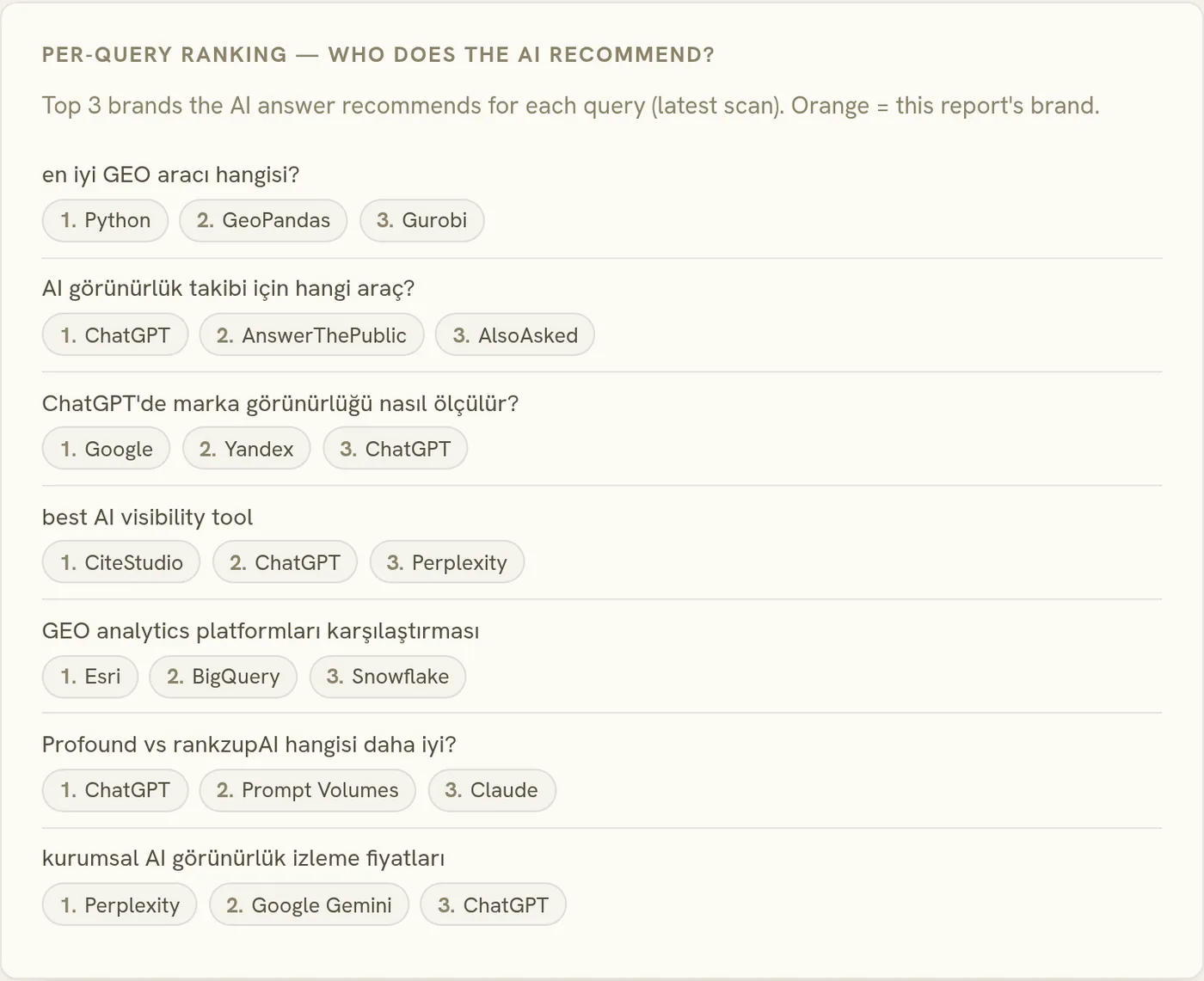Select the Yandex chip

(246, 449)
